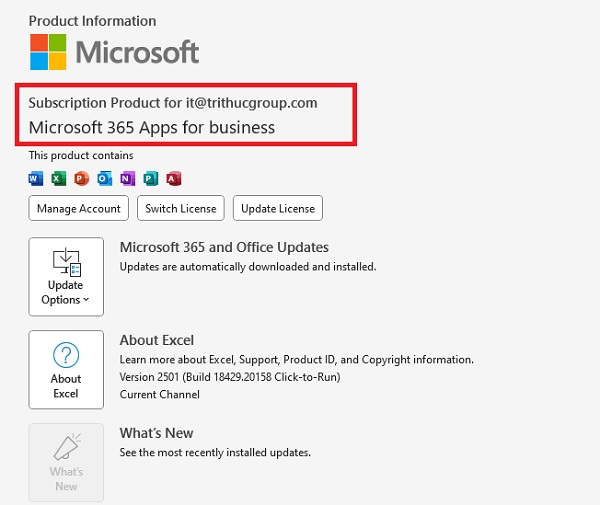Click the What's New heading text

coord(157,433)
